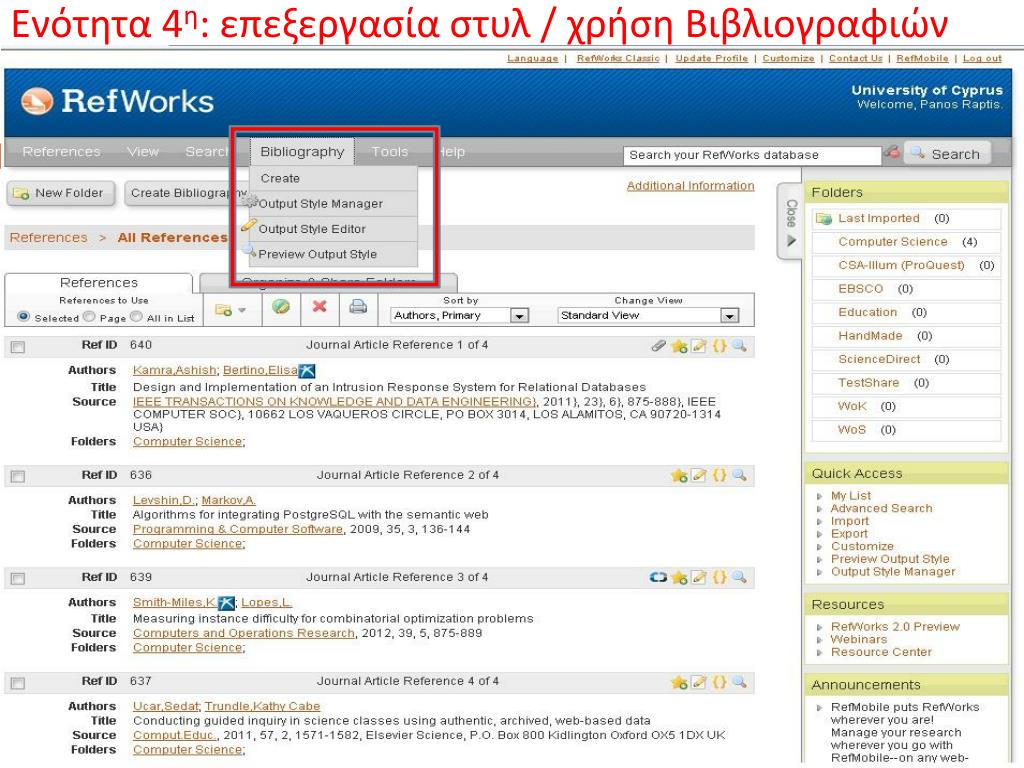
Task: Select checkbox for reference 637
Action: 18,683
